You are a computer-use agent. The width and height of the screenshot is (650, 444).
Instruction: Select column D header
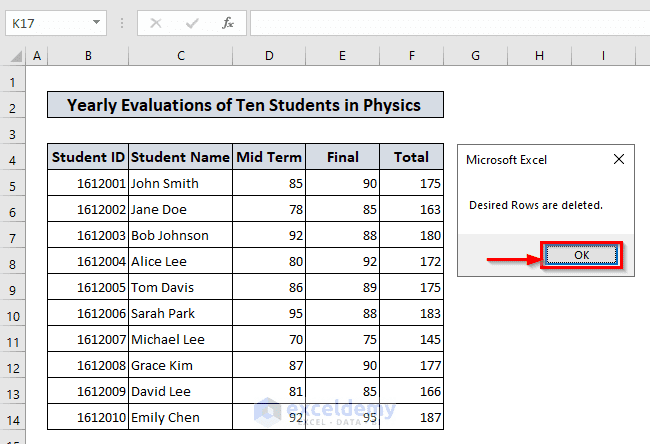click(x=269, y=56)
